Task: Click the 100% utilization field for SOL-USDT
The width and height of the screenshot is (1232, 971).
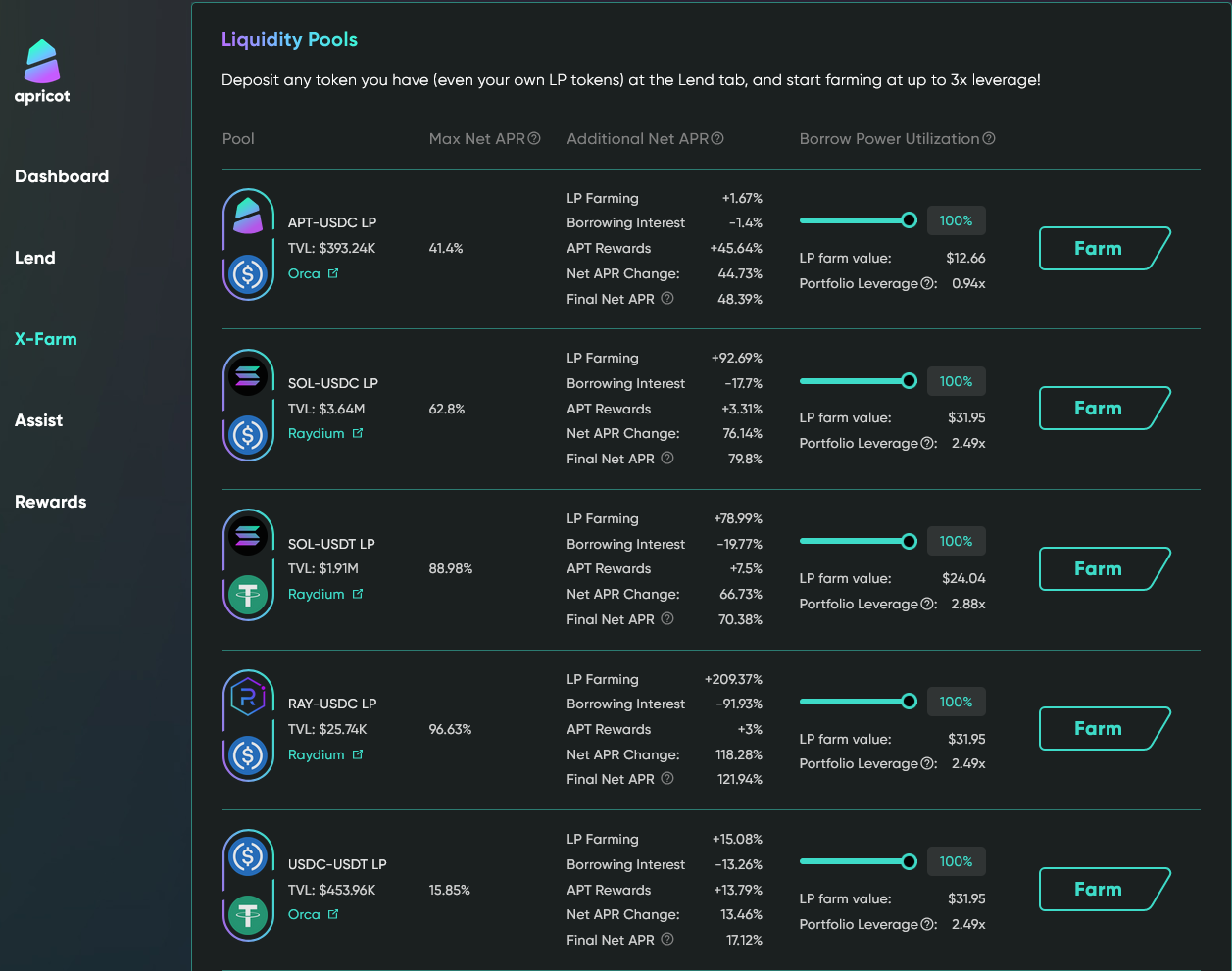Action: click(956, 541)
